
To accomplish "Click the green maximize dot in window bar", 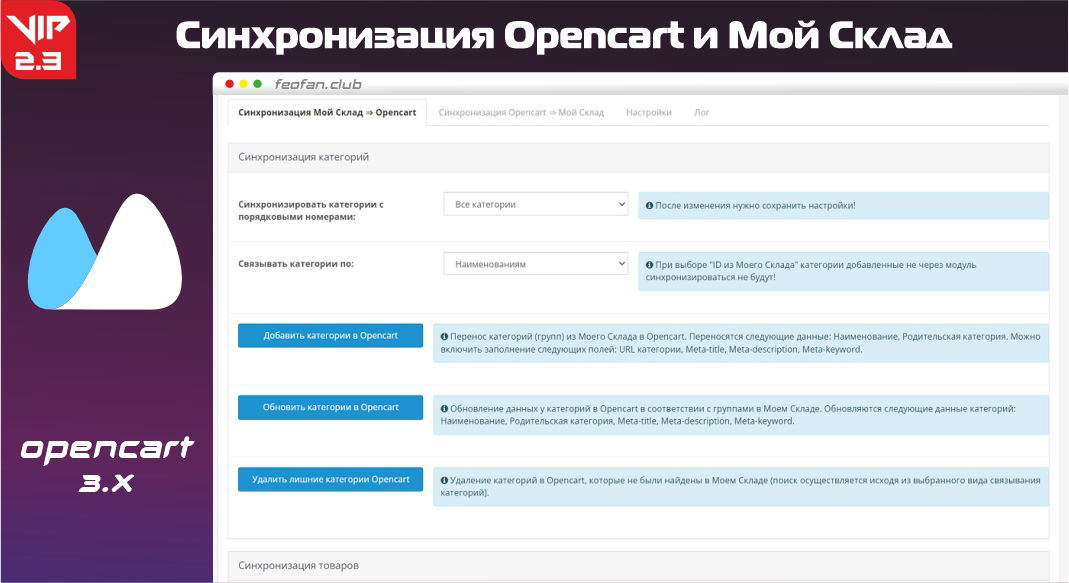I will [x=258, y=84].
